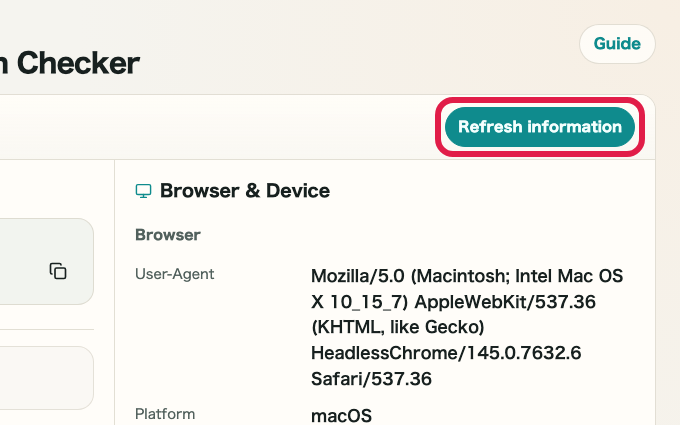Select the macOS platform value
The image size is (680, 425).
tap(341, 415)
